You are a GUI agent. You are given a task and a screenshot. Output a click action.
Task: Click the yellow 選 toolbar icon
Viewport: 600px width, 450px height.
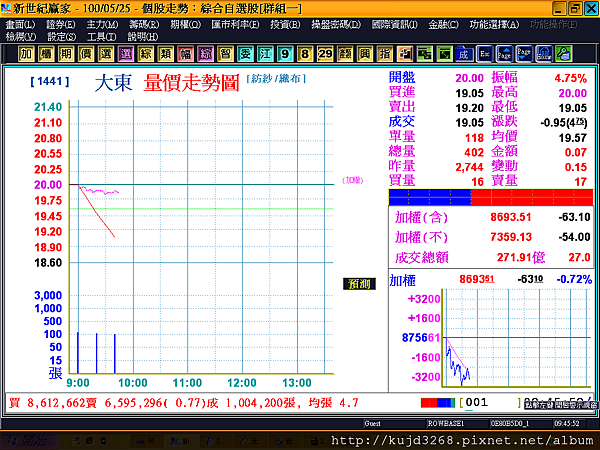[106, 54]
